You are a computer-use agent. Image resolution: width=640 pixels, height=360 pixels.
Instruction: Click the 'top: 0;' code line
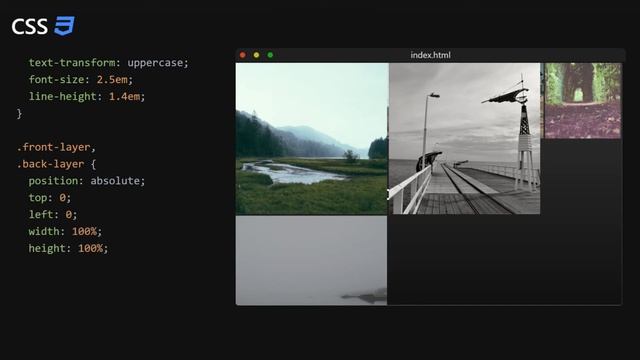[x=50, y=198]
